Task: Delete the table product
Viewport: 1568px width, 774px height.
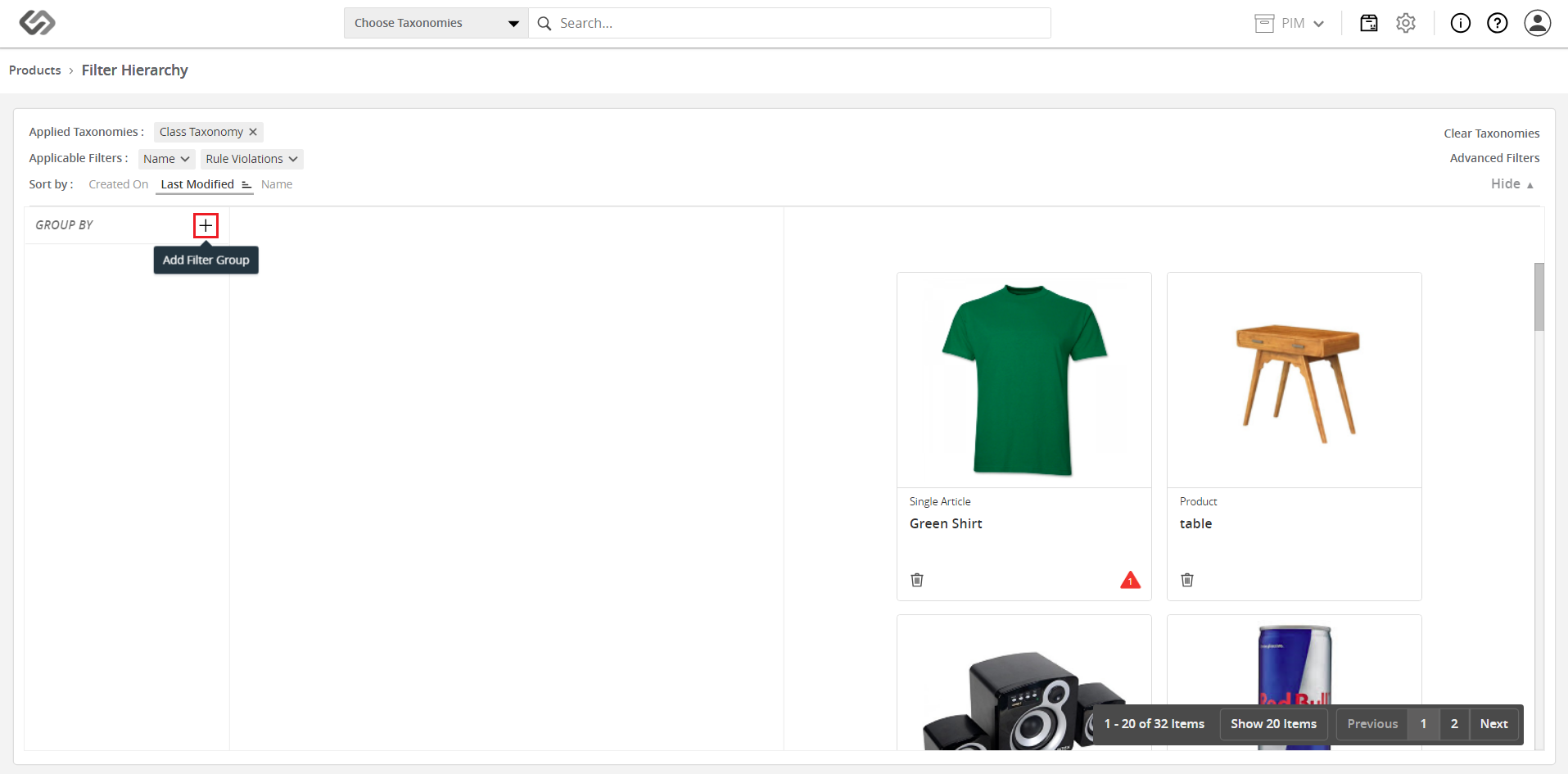Action: 1187,580
